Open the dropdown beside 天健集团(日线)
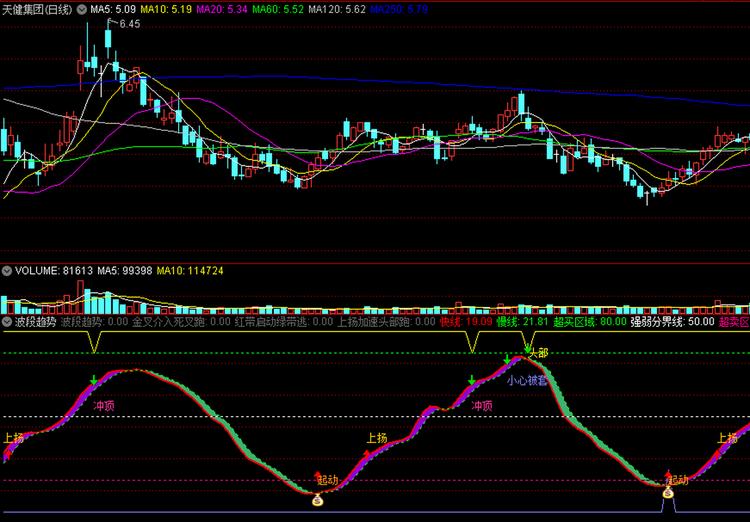Viewport: 750px width, 522px height. point(82,10)
